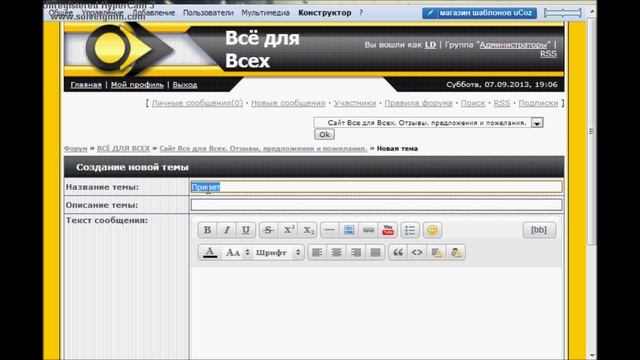This screenshot has width=640, height=360.
Task: Open LD user profile link
Action: point(430,45)
